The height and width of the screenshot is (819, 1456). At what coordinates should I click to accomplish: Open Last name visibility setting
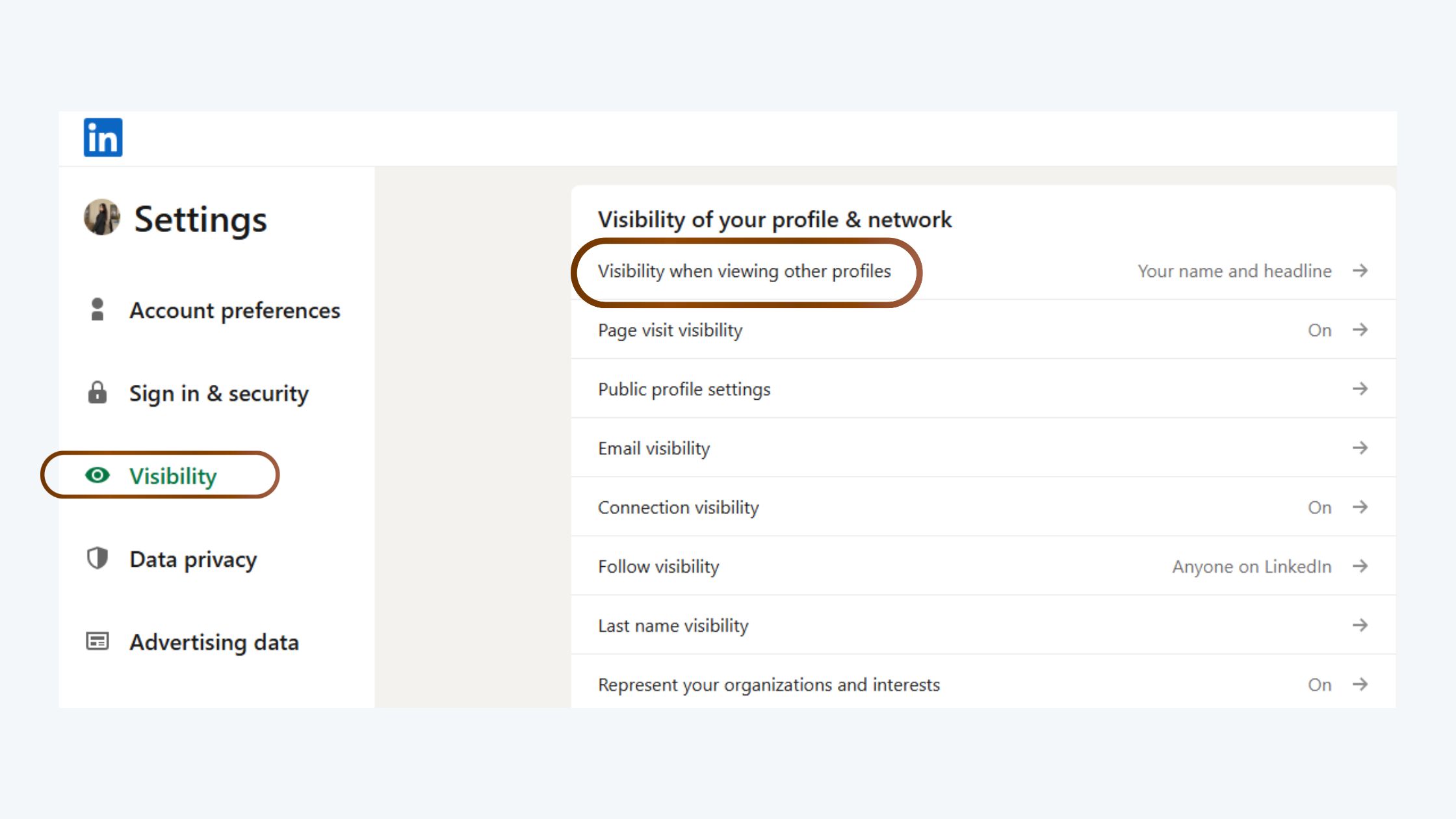[983, 625]
